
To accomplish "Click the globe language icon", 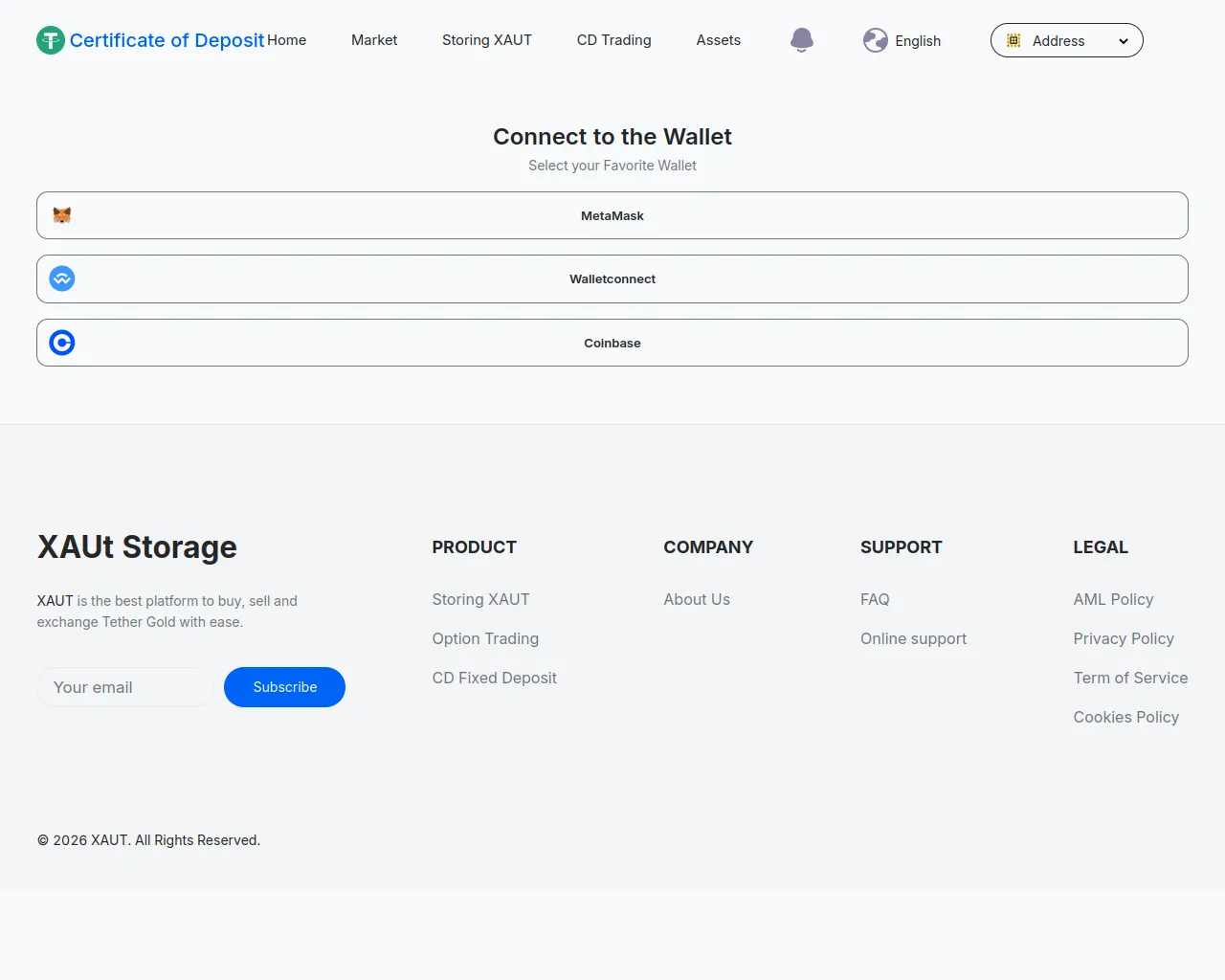I will tap(875, 40).
